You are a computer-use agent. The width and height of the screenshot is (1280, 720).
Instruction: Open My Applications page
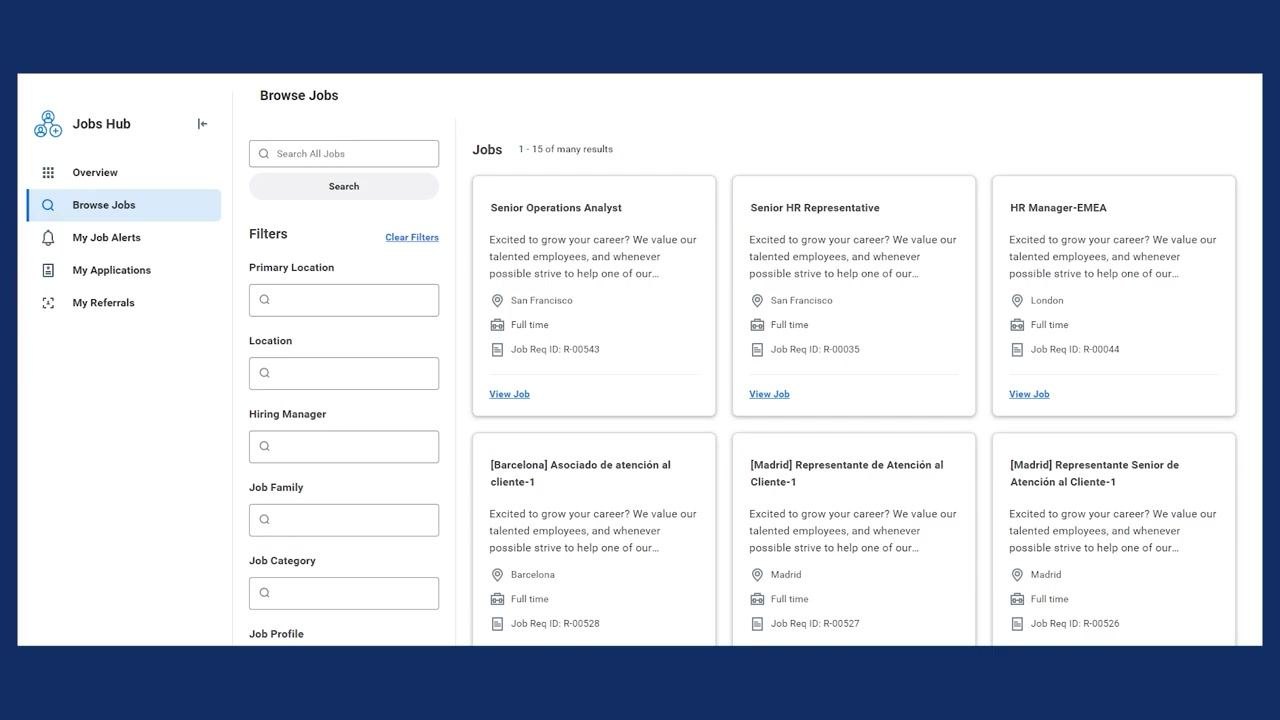(x=124, y=270)
